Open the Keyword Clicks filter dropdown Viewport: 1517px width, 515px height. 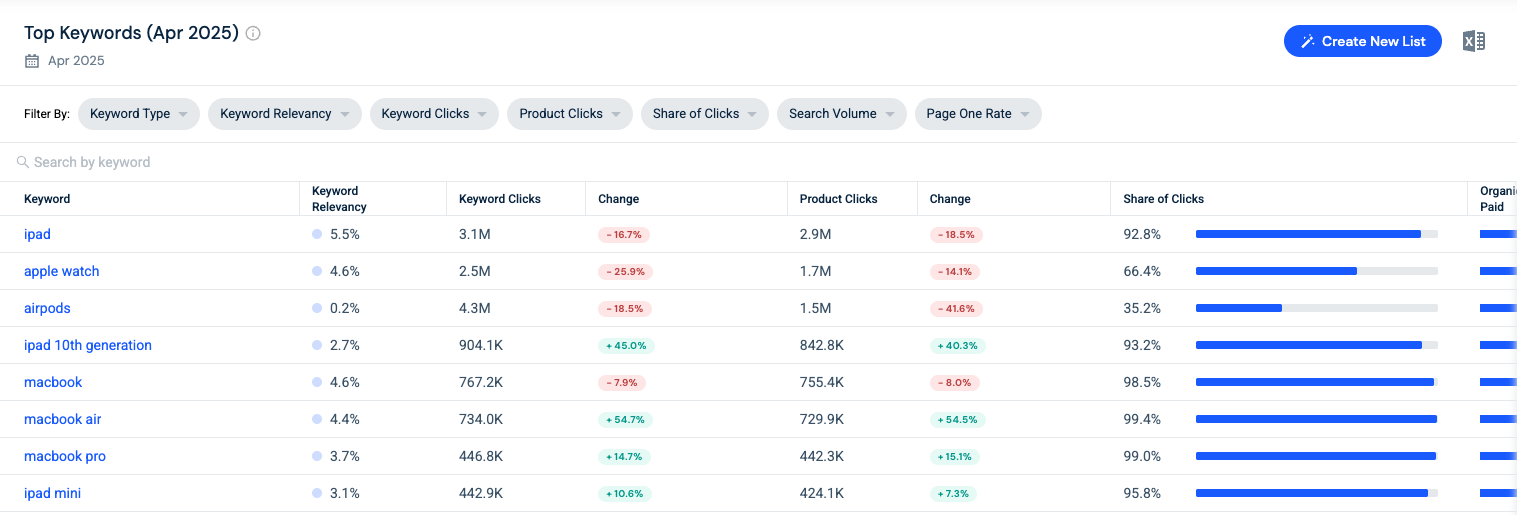pos(435,114)
